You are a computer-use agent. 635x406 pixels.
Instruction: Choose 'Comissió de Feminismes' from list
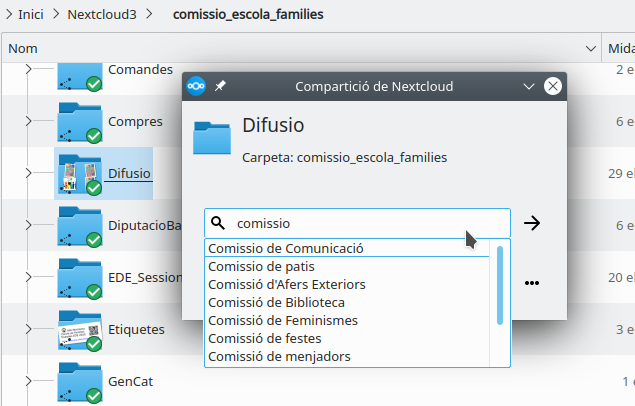pos(283,320)
